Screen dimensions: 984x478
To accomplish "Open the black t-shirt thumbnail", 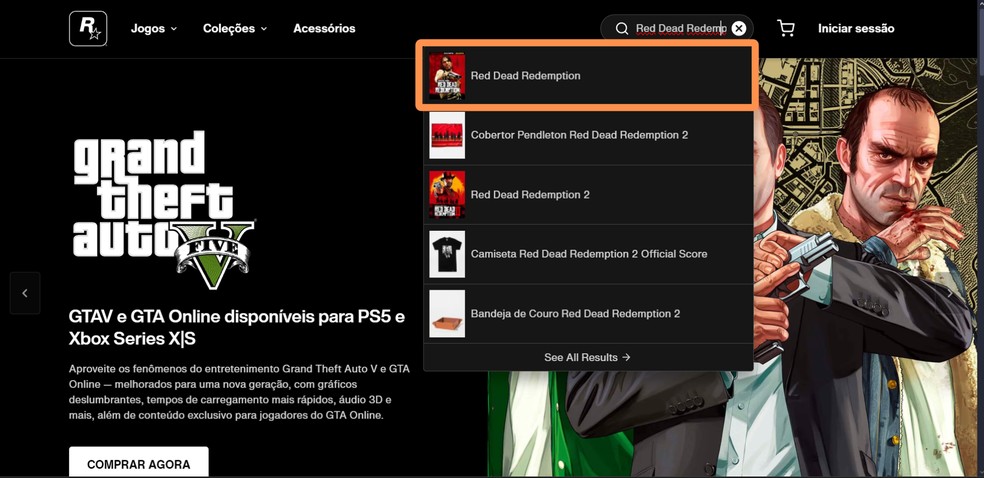I will [x=447, y=254].
